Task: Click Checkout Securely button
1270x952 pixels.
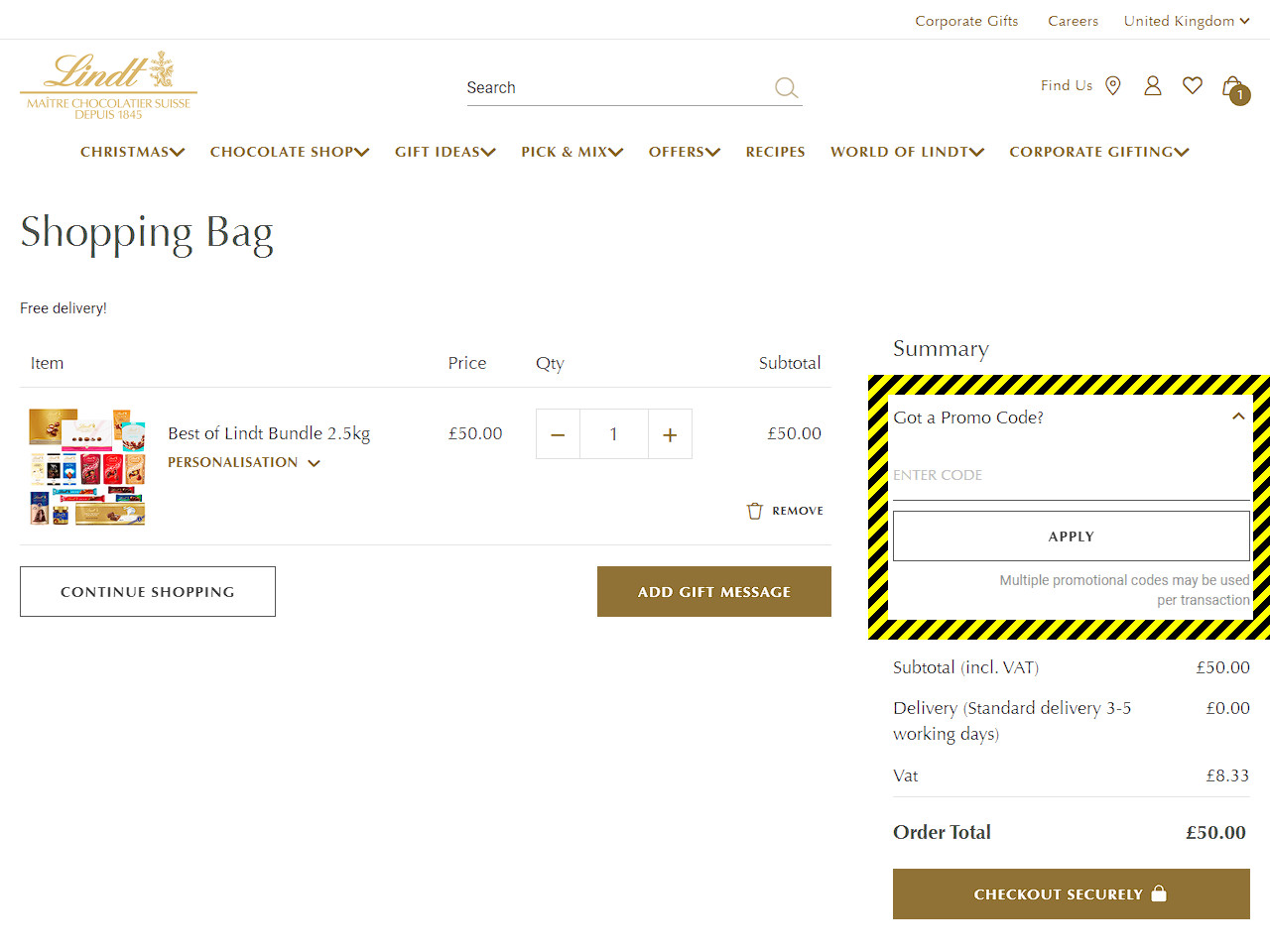Action: [x=1072, y=894]
